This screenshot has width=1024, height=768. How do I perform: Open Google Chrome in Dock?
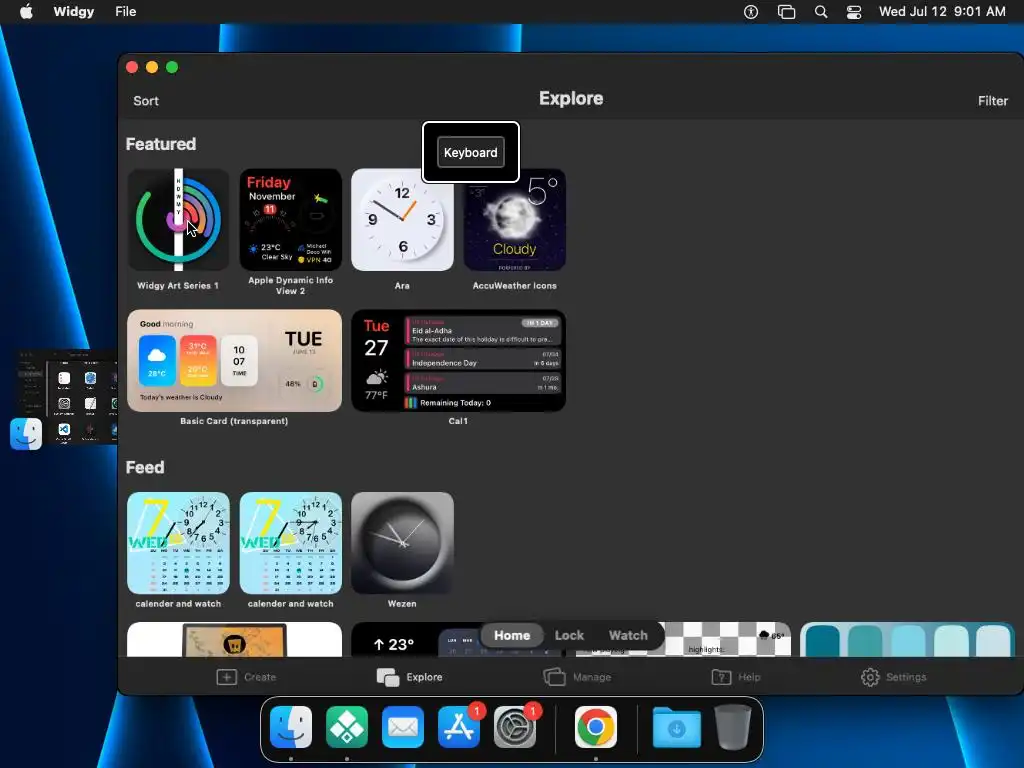[x=596, y=727]
